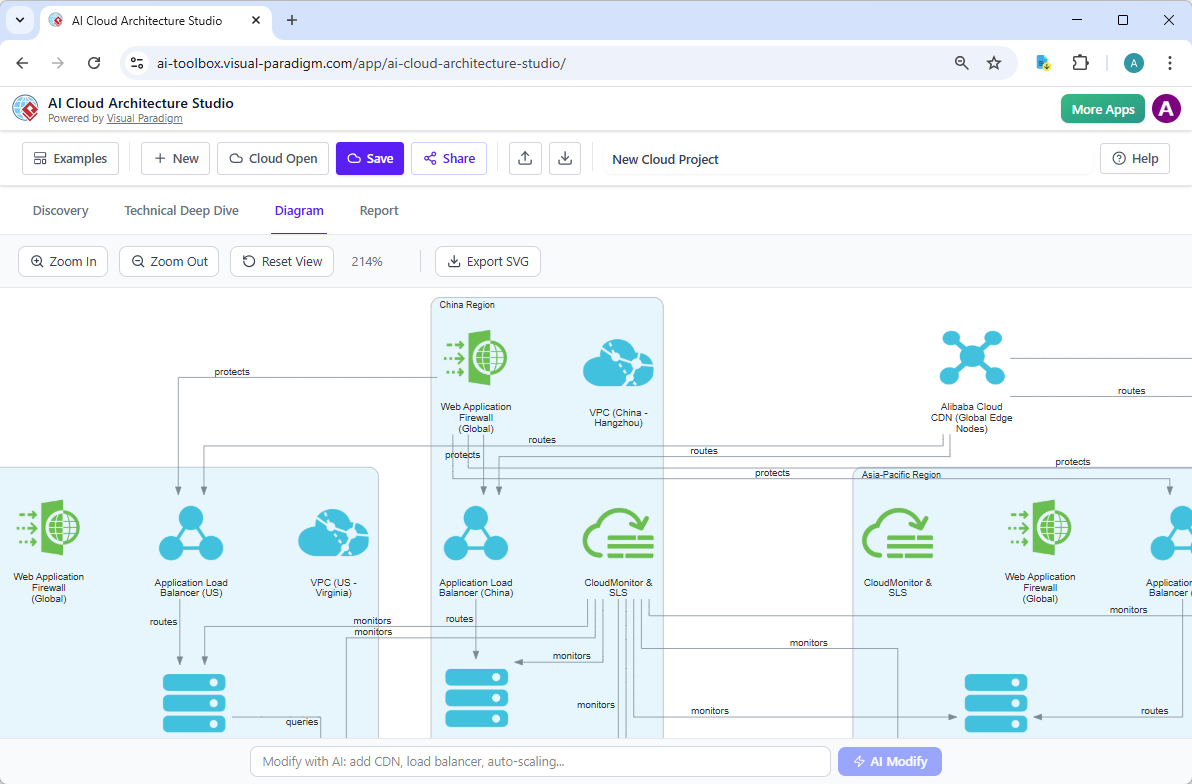Click the download icon next to the project name
The image size is (1192, 784).
coord(565,158)
